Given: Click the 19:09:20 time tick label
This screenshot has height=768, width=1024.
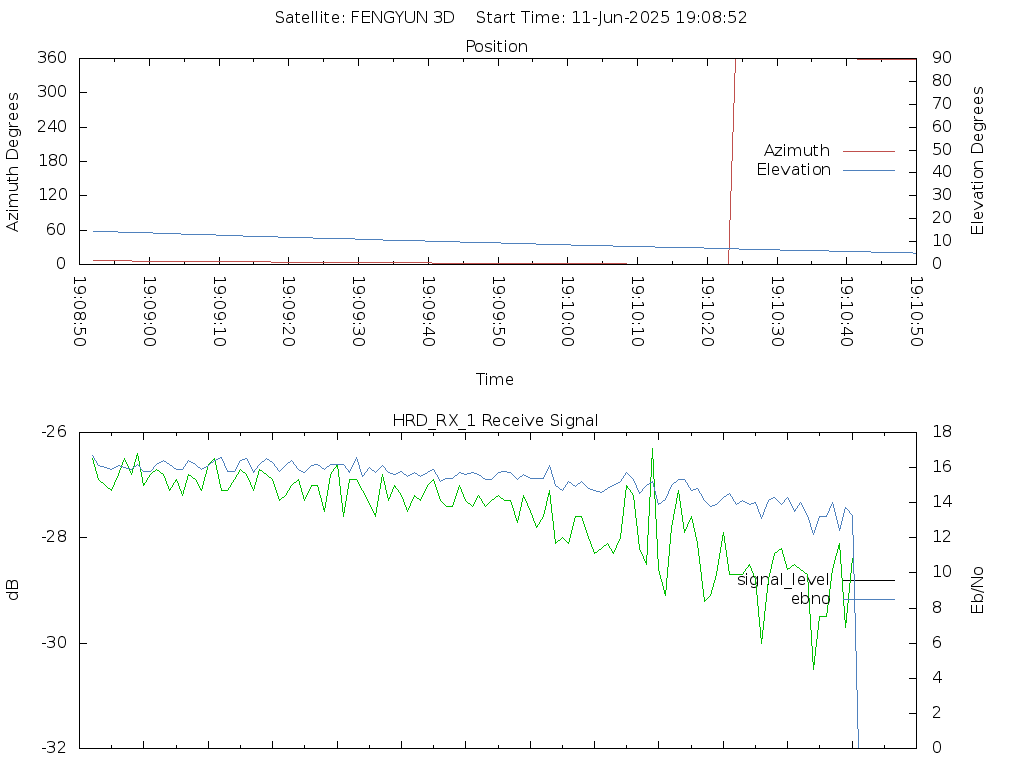Looking at the screenshot, I should click(289, 312).
